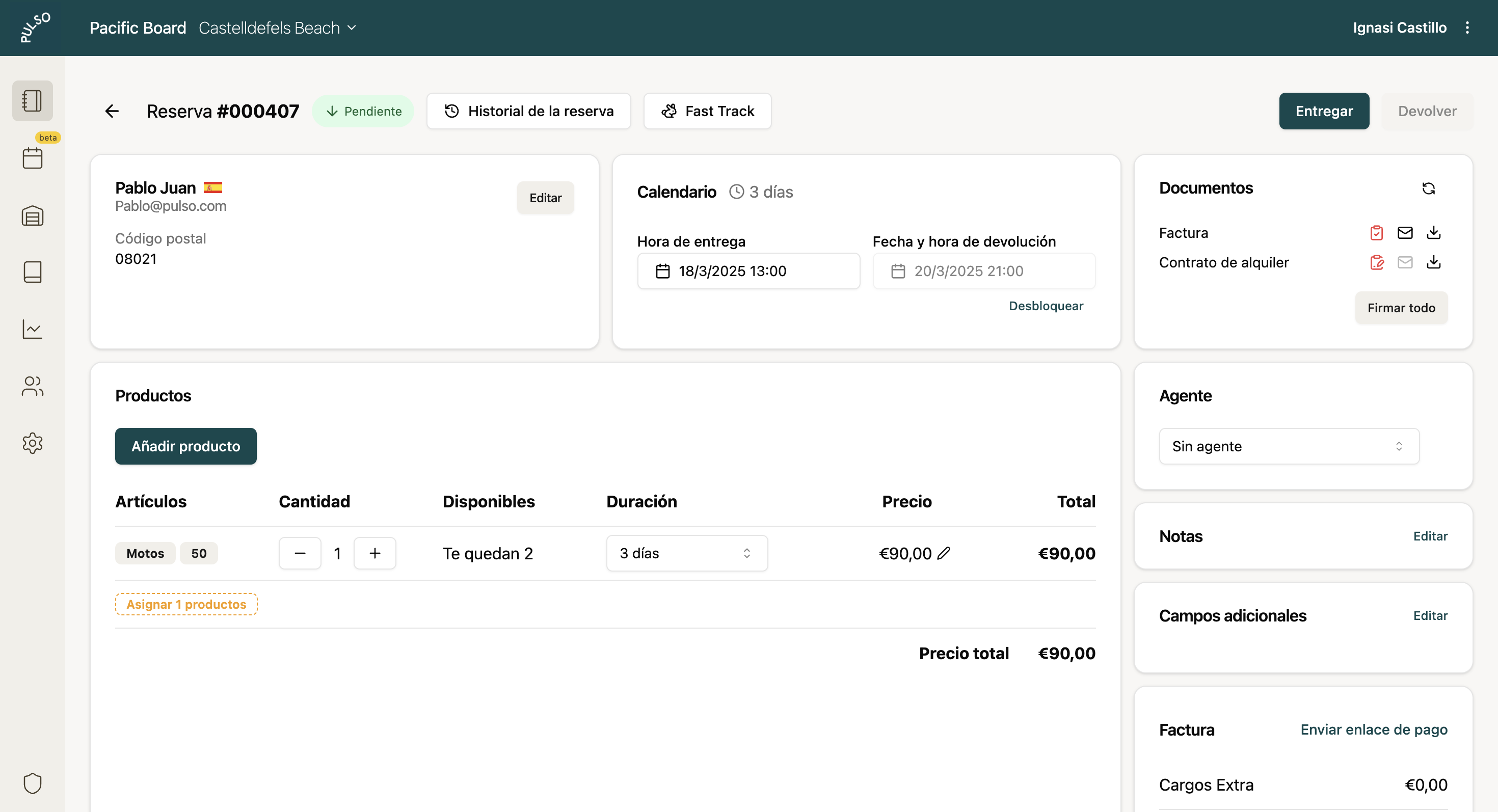The width and height of the screenshot is (1498, 812).
Task: Click the back arrow icon
Action: click(112, 111)
